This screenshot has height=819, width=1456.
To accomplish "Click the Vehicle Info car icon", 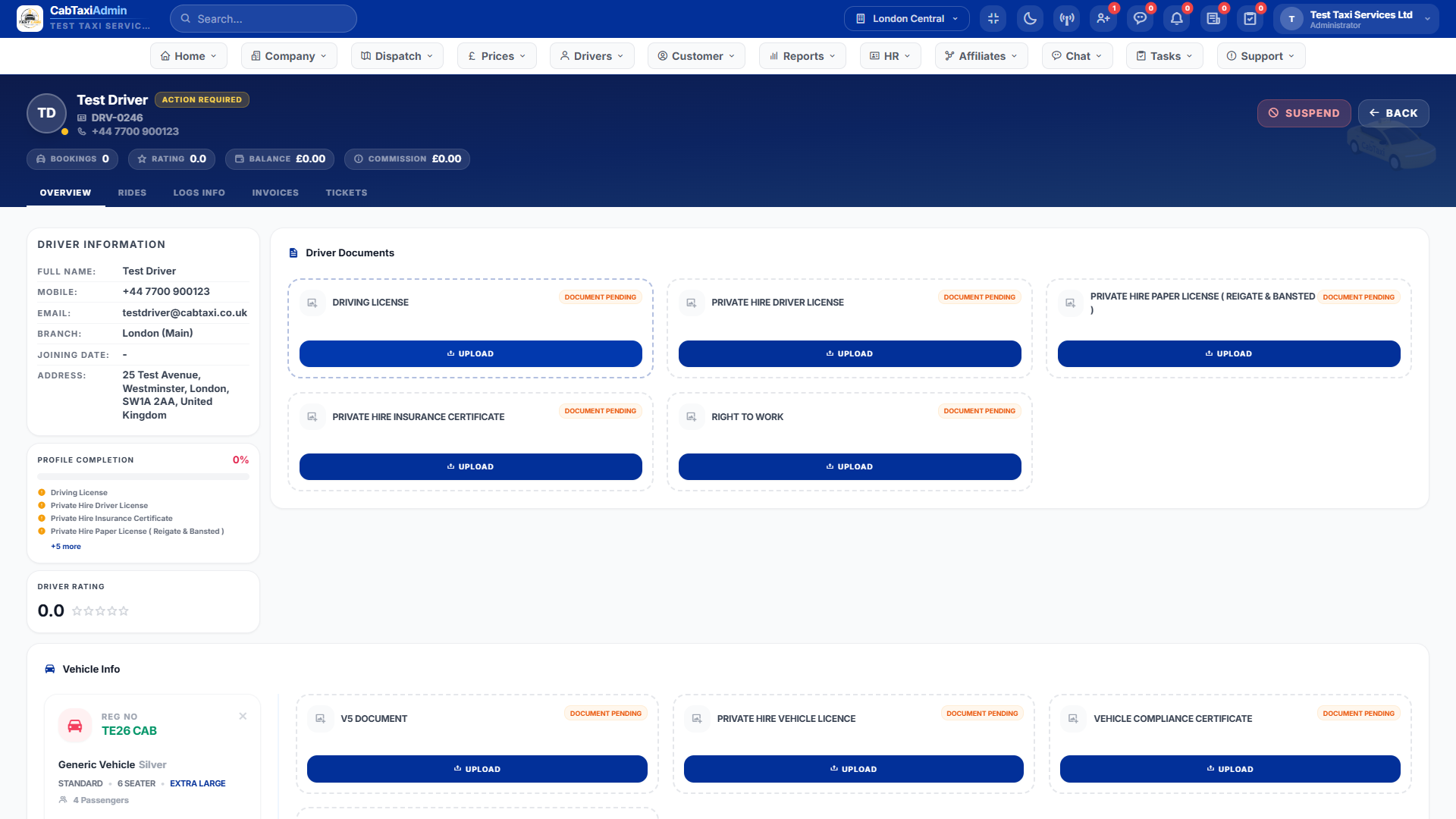I will click(x=50, y=669).
